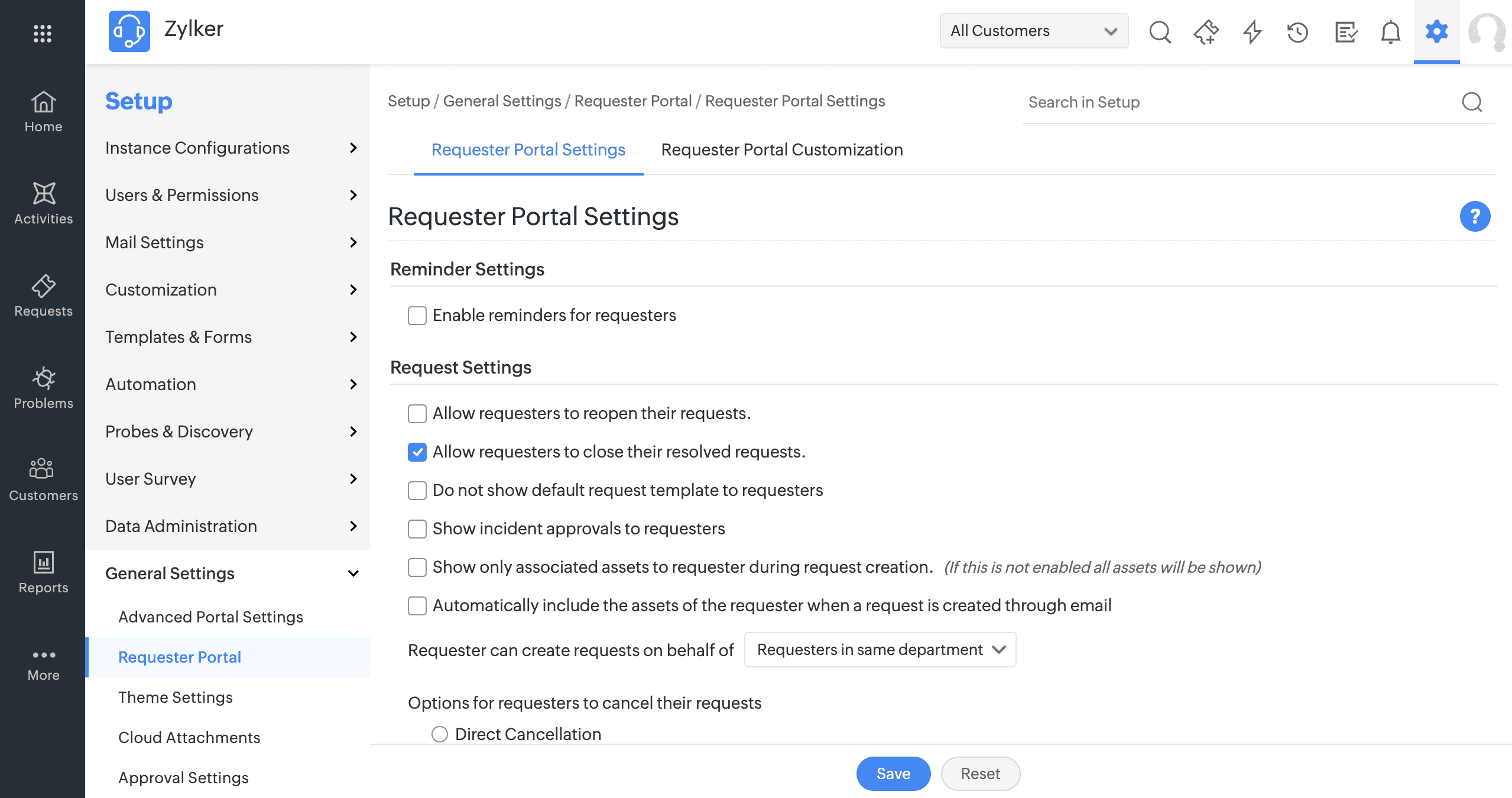Switch to Requester Portal Customization tab
Image resolution: width=1512 pixels, height=798 pixels.
[781, 150]
